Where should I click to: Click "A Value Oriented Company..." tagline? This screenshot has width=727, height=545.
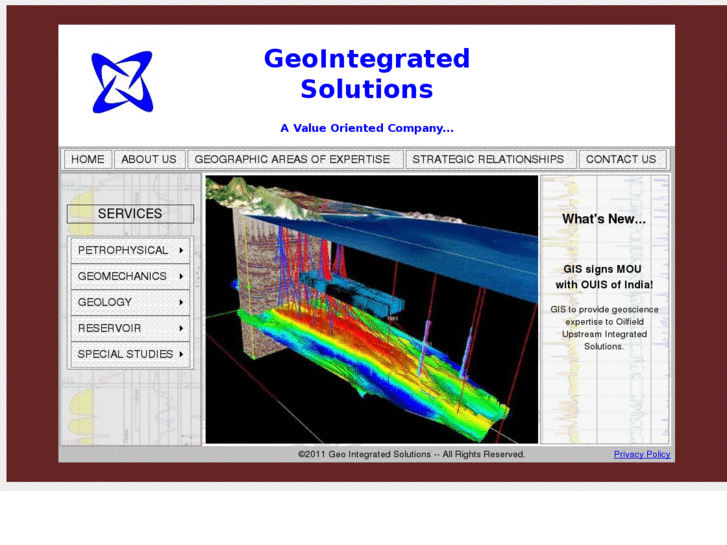point(367,128)
